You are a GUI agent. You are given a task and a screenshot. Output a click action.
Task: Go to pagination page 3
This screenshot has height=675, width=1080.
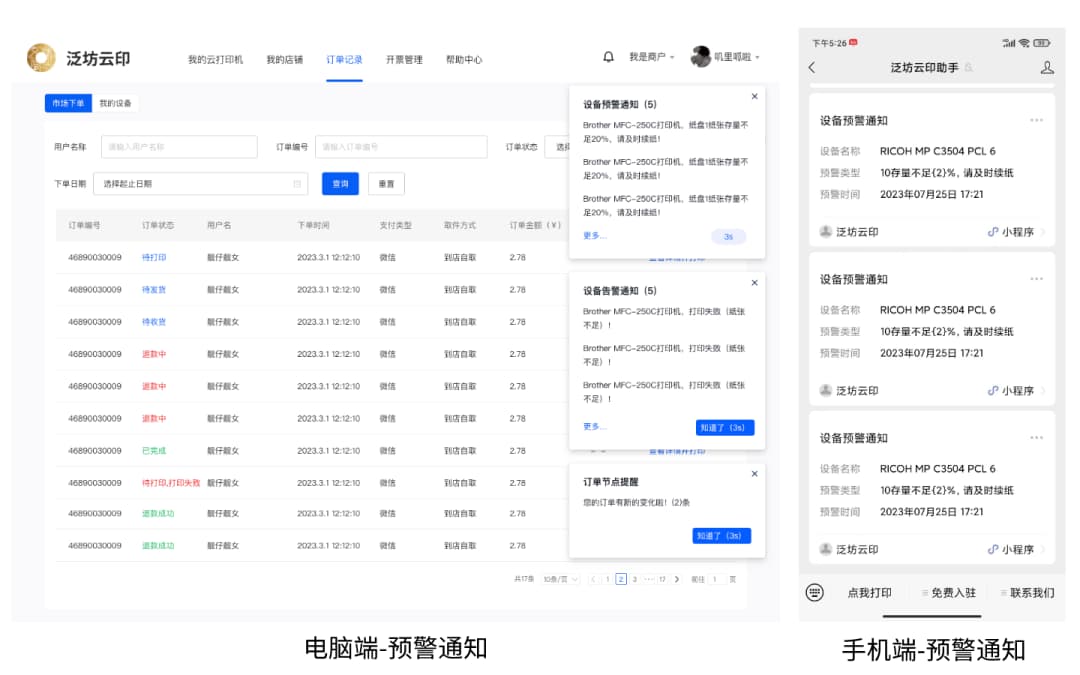pos(634,579)
